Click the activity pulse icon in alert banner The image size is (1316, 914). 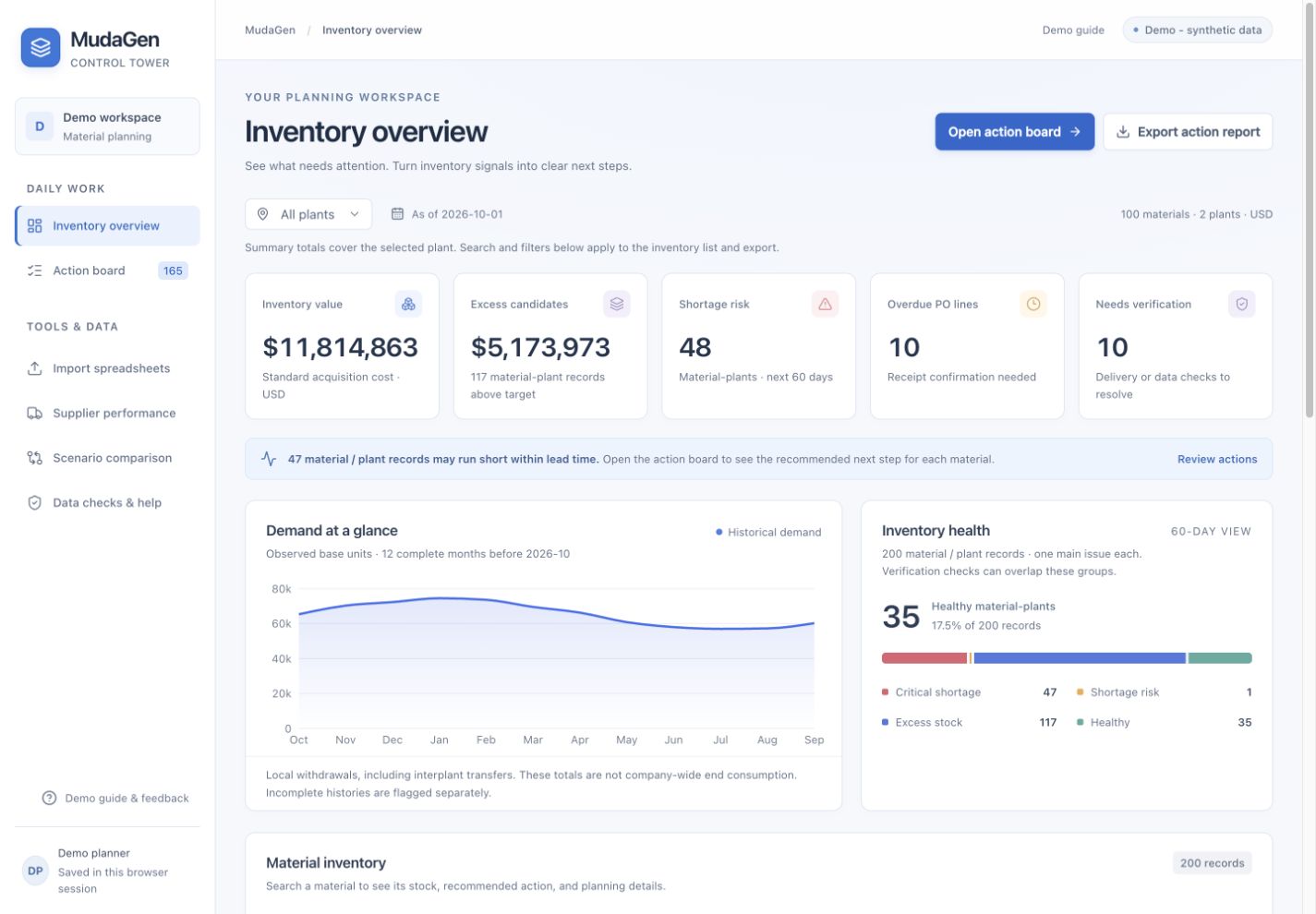[269, 459]
